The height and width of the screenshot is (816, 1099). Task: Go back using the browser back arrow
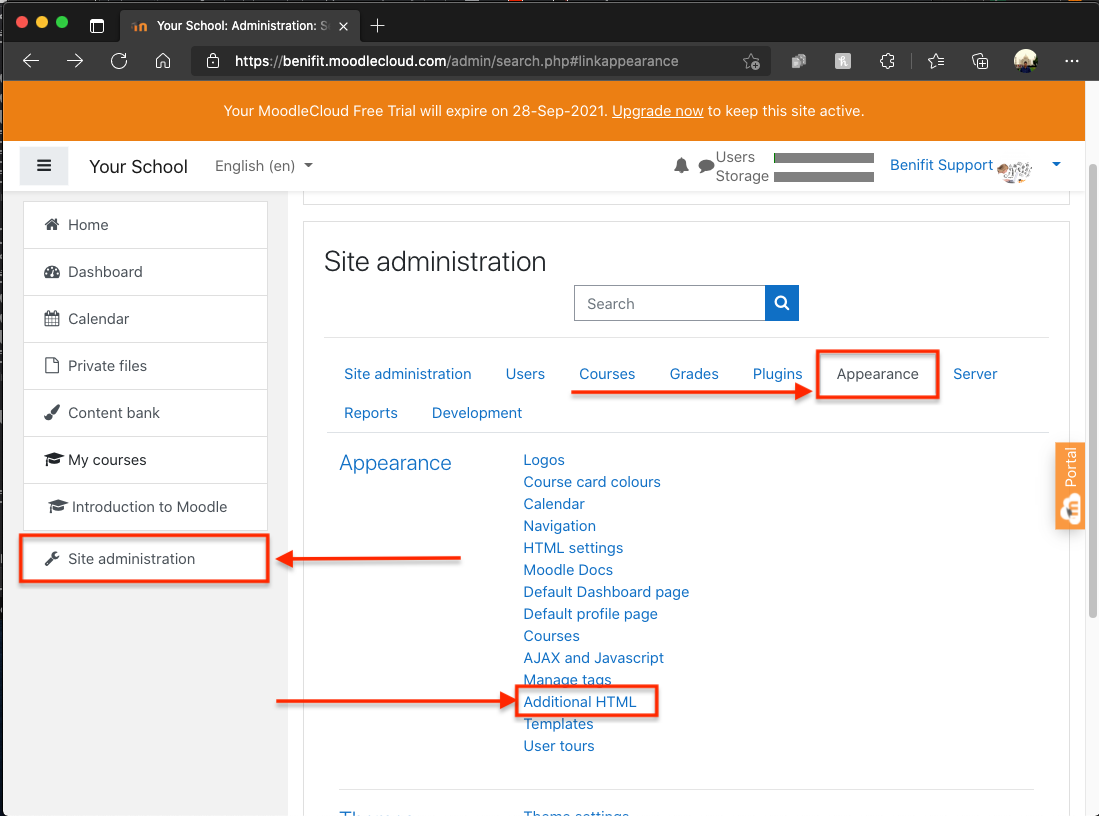(x=31, y=61)
